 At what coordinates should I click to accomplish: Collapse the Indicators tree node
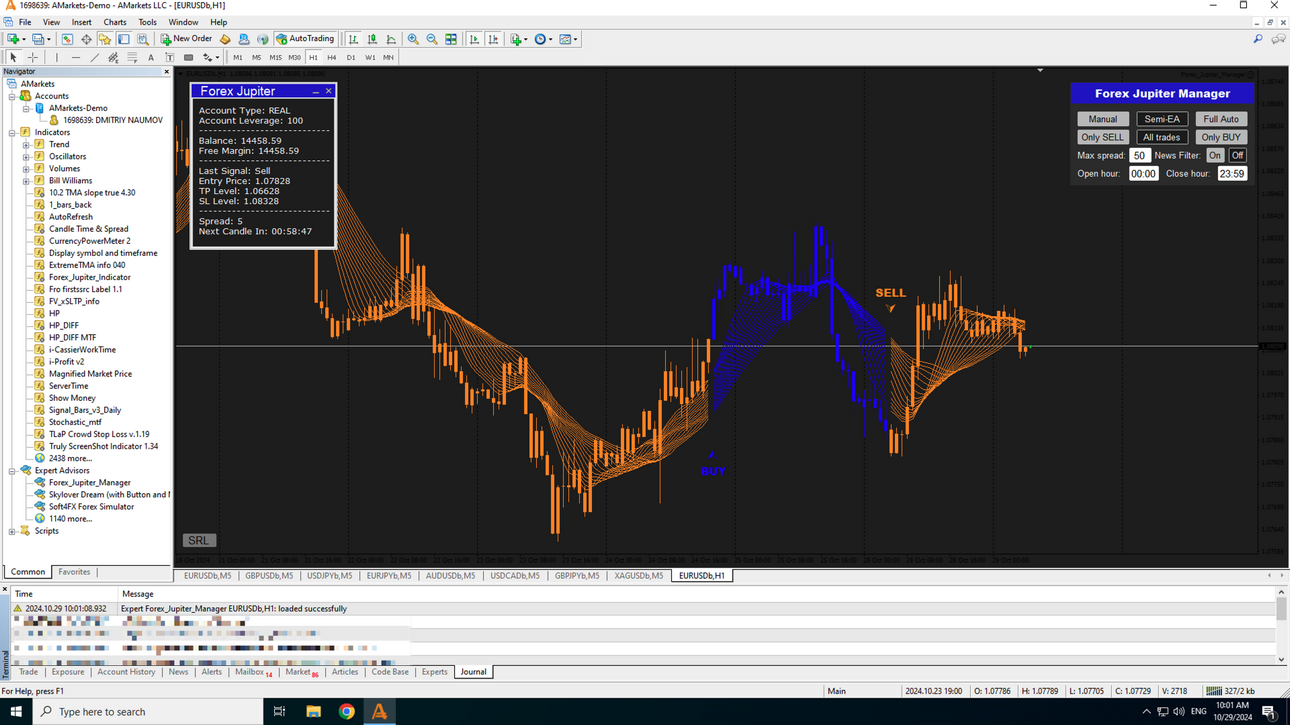click(12, 132)
